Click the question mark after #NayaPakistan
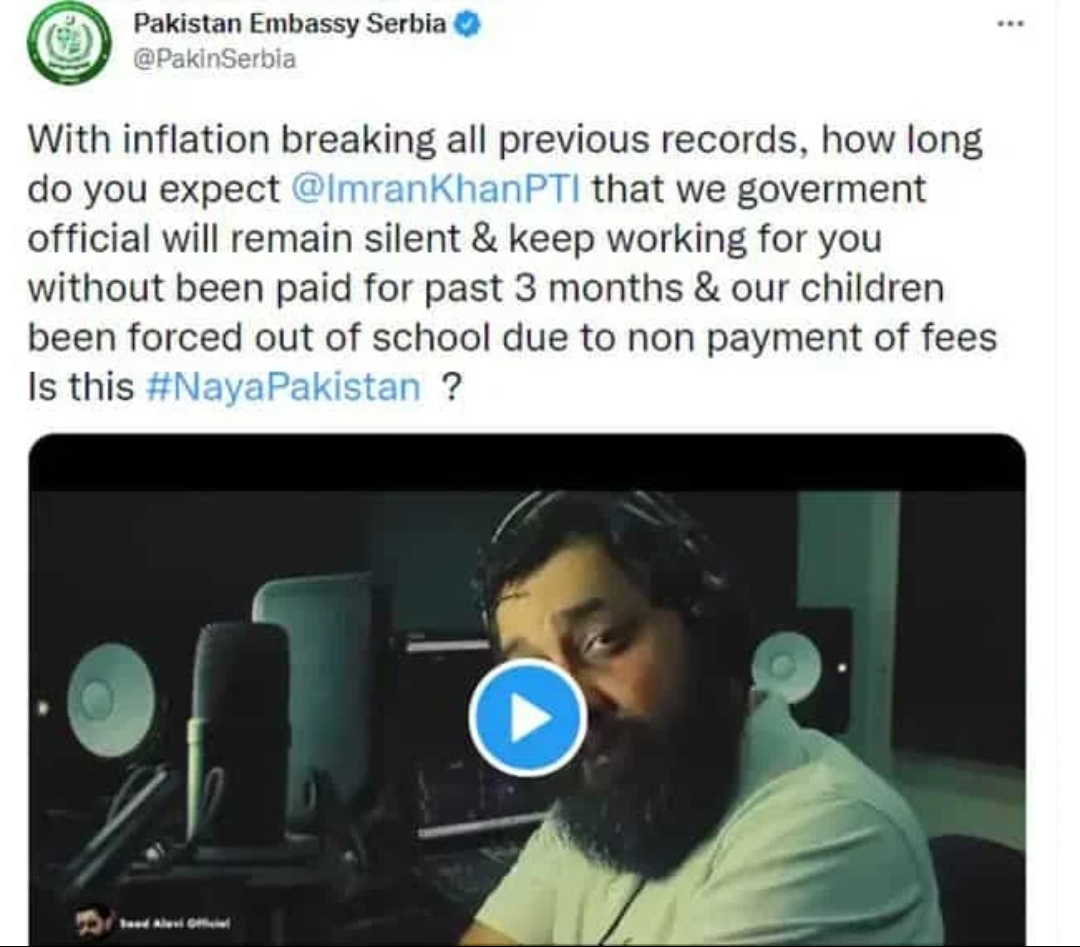Image resolution: width=1080 pixels, height=947 pixels. click(450, 387)
